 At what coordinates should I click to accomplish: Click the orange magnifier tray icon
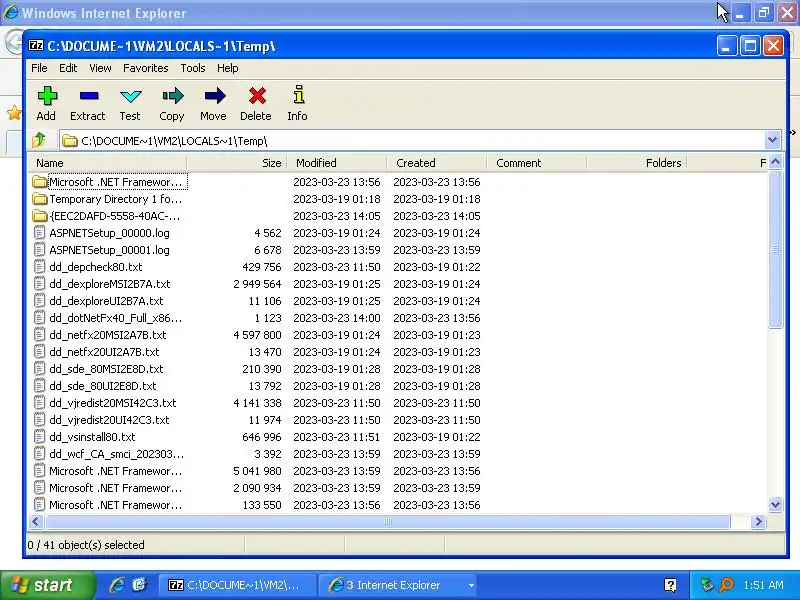click(x=726, y=585)
